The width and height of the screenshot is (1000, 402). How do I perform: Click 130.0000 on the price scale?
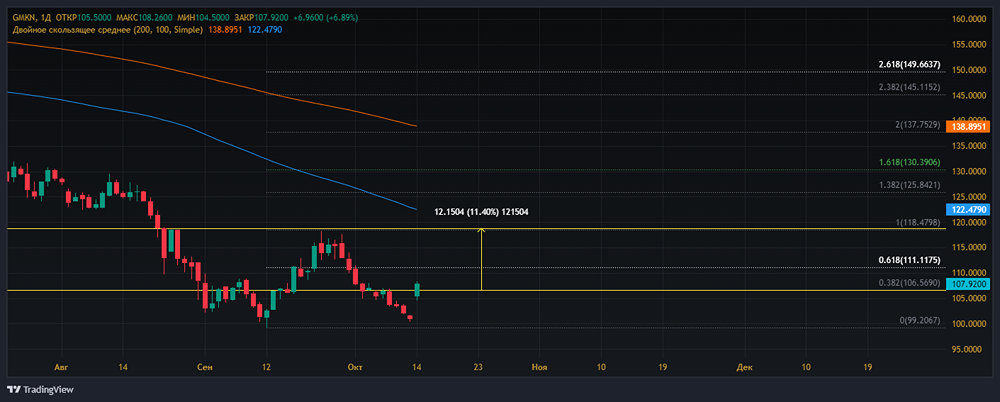click(x=967, y=172)
